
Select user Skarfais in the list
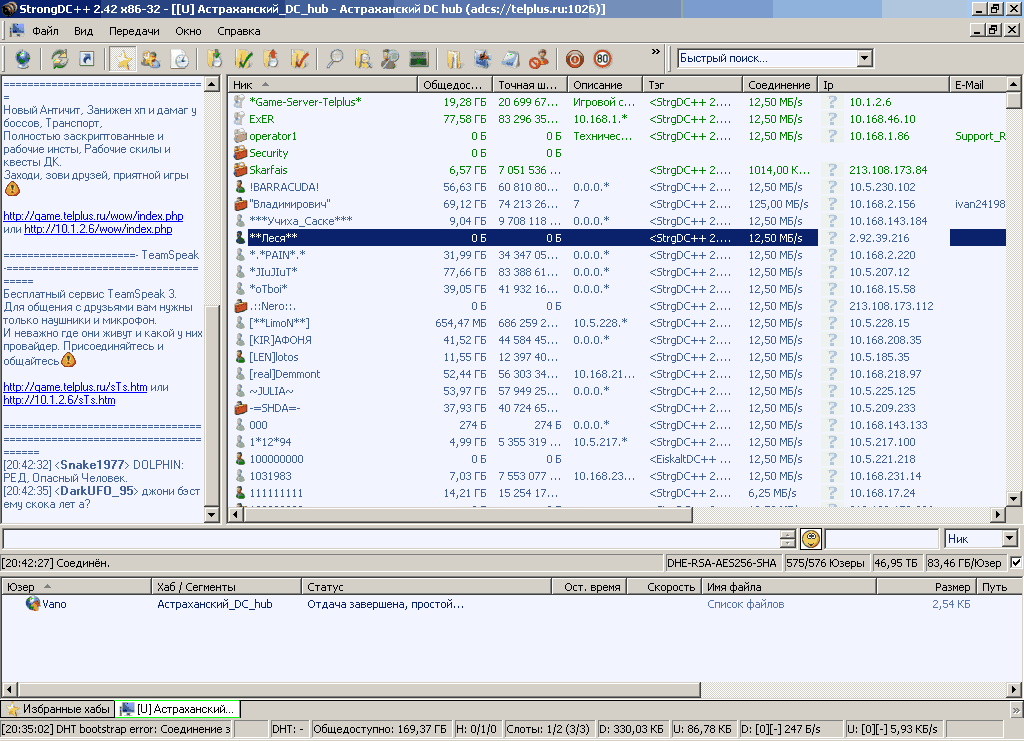616,170
